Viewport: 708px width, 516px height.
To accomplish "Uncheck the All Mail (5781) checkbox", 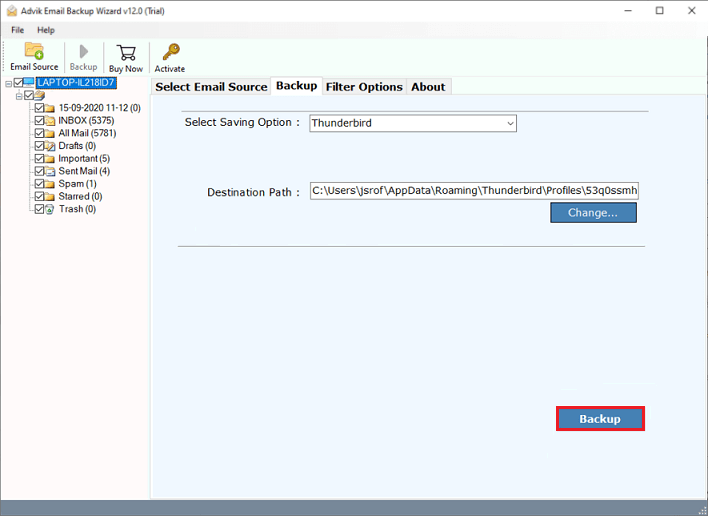I will click(x=39, y=133).
